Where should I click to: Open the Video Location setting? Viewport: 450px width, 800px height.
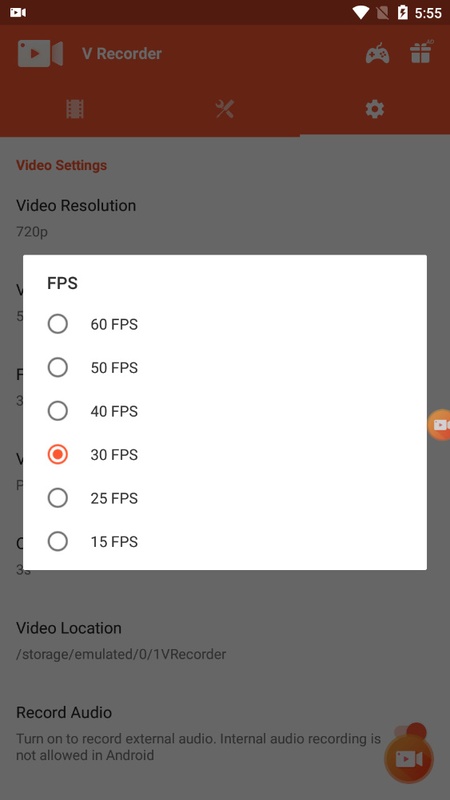click(225, 640)
